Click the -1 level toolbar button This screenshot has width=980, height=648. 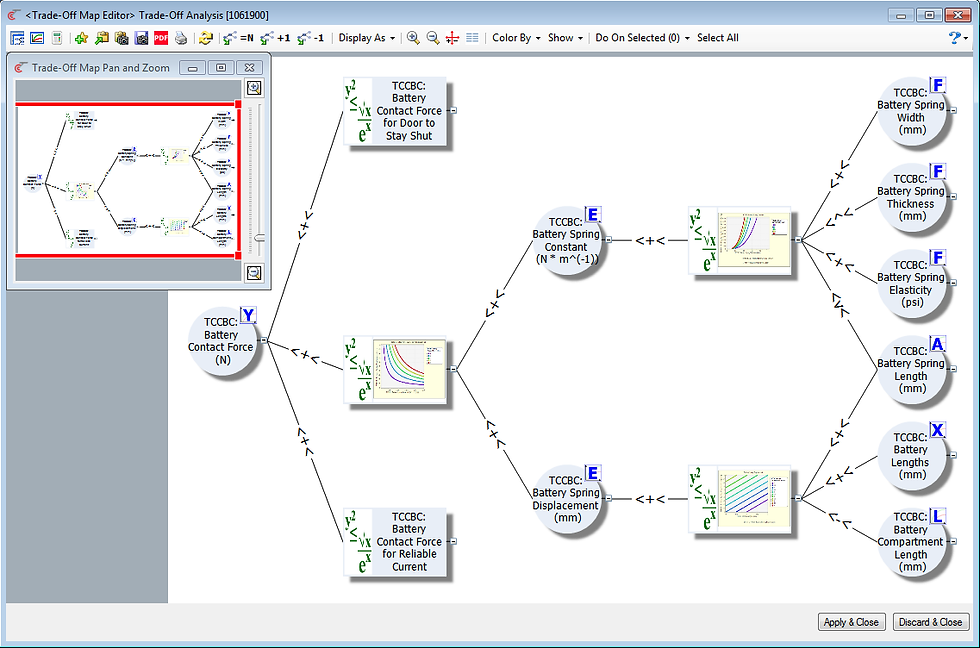[311, 38]
